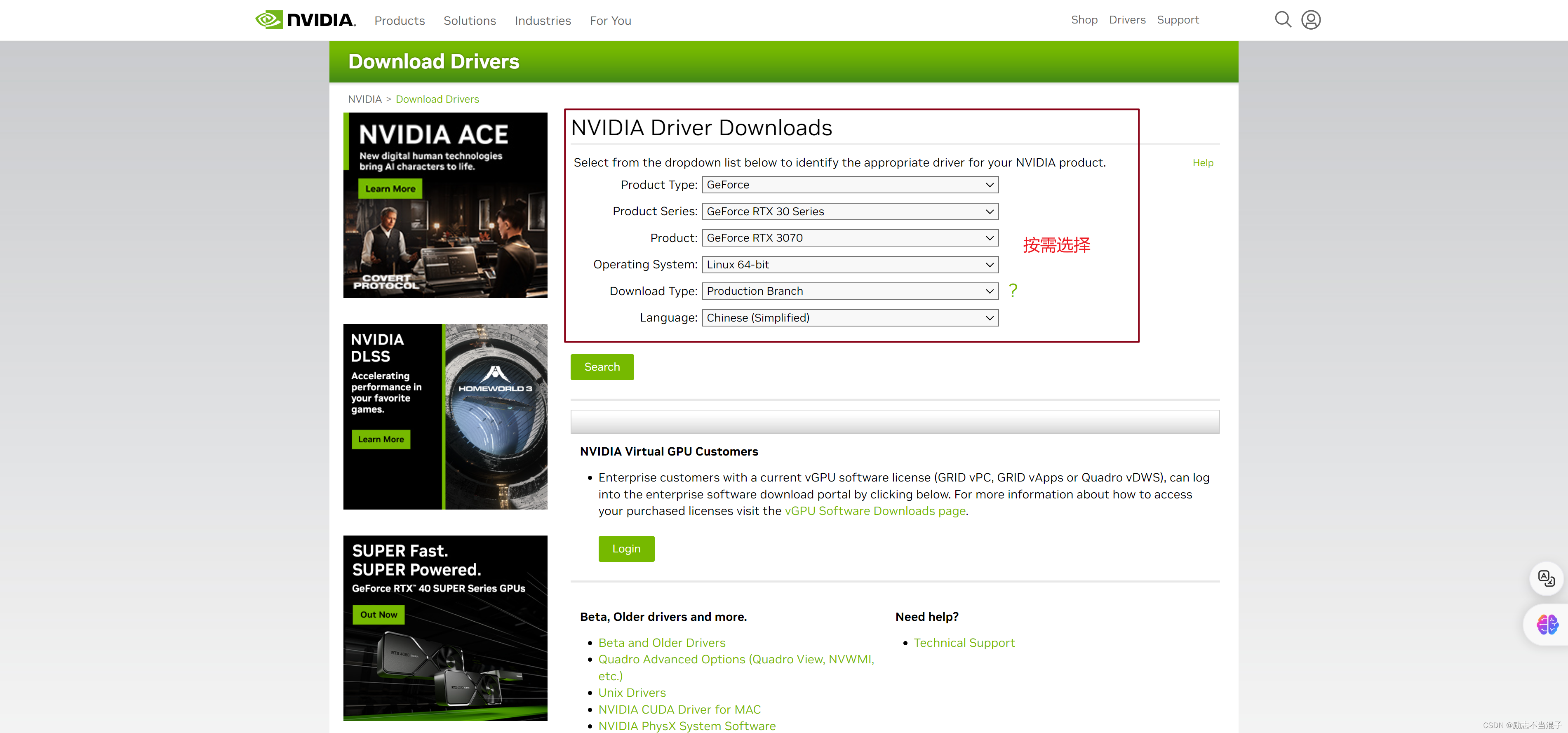Open the Products menu
Viewport: 1568px width, 733px height.
point(399,21)
